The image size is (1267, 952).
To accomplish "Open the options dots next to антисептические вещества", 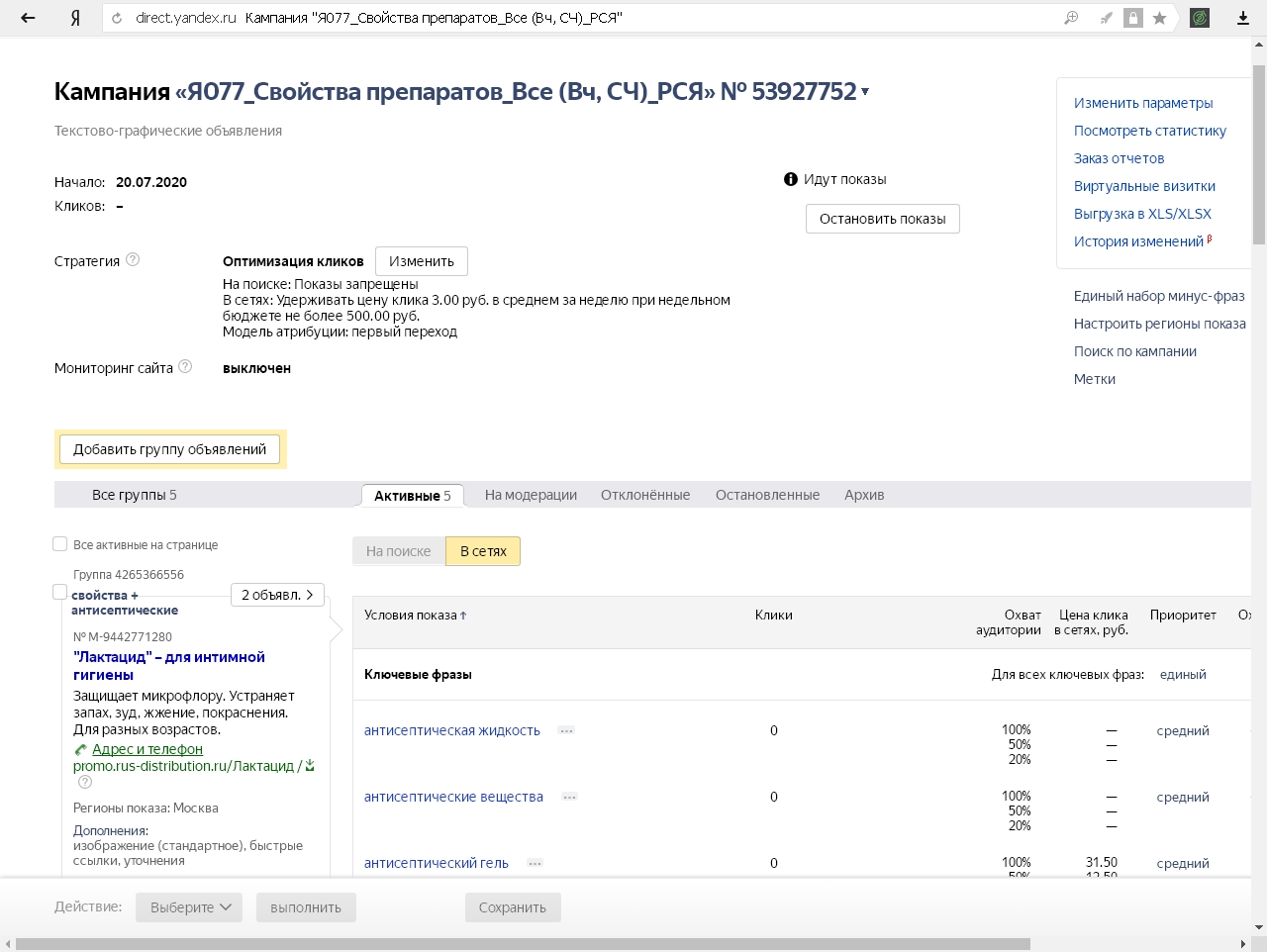I will 569,797.
